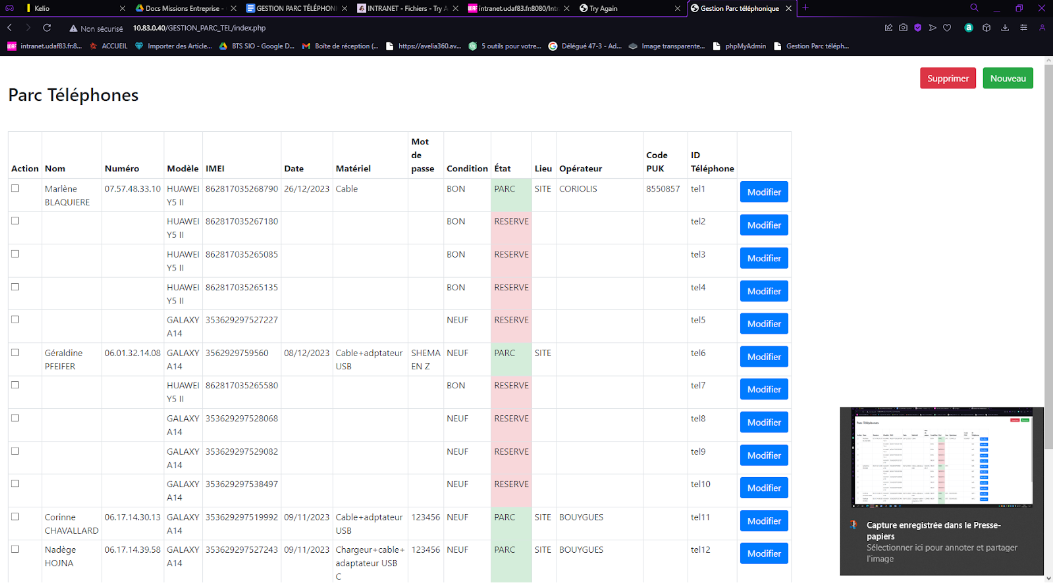The image size is (1055, 583).
Task: Click the red Supprimer button
Action: point(947,78)
